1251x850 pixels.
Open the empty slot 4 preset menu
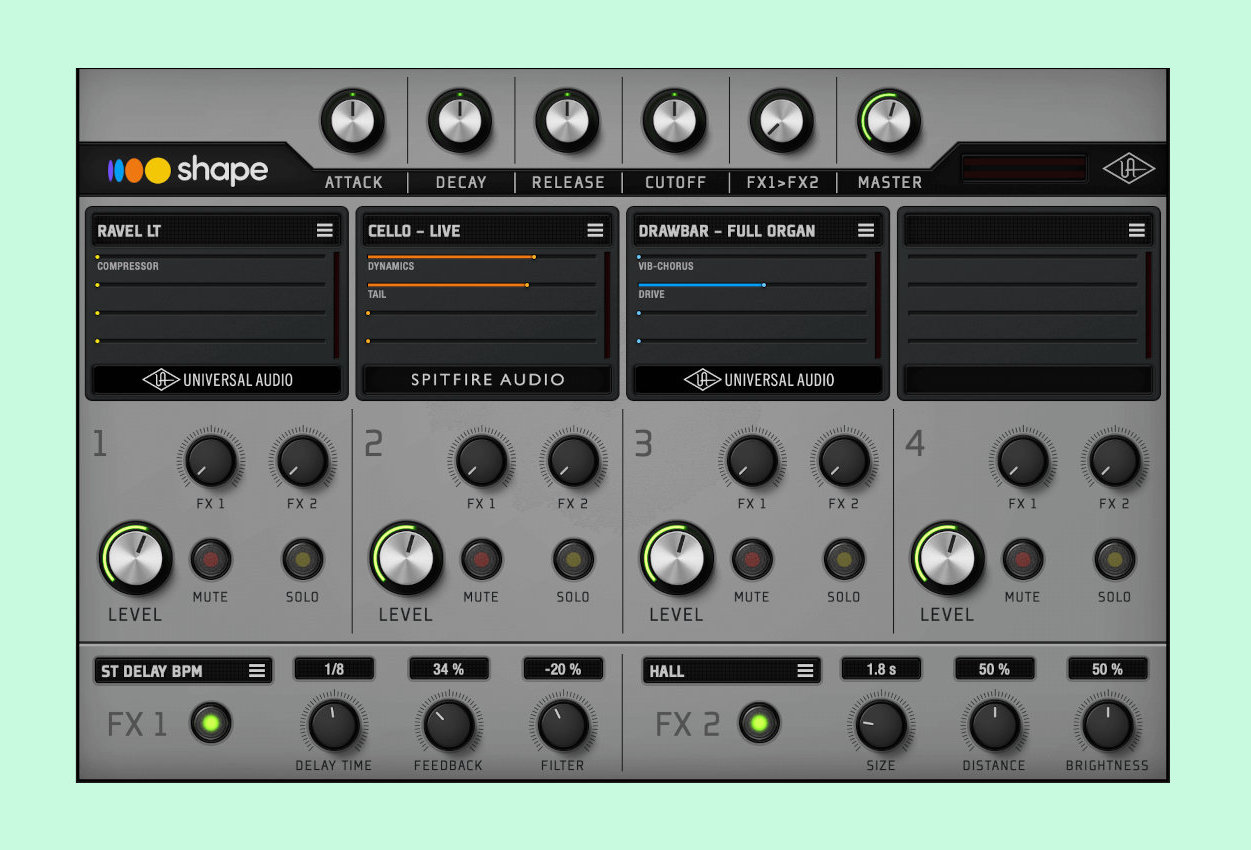(1137, 230)
